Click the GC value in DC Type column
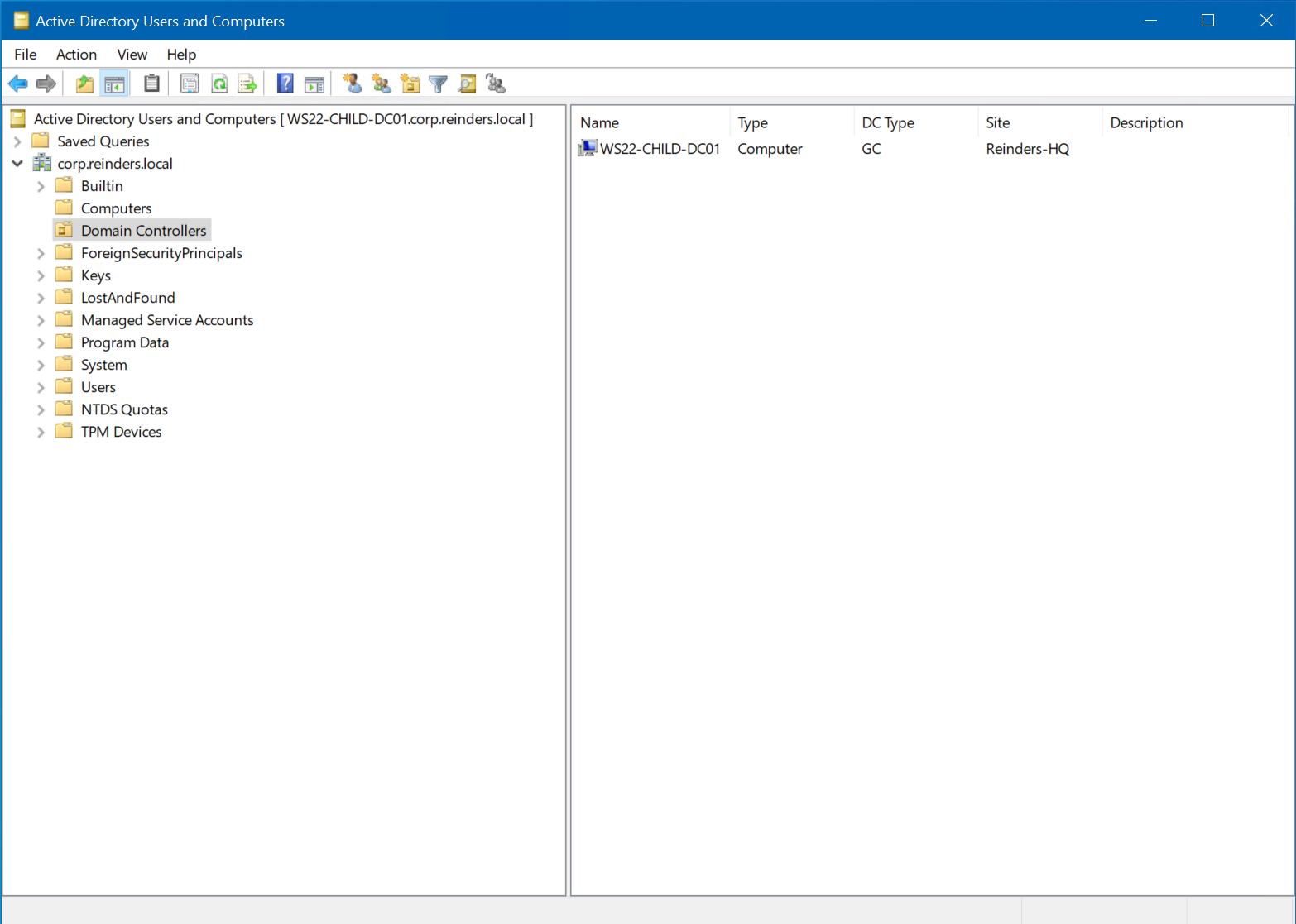The image size is (1296, 924). (x=871, y=149)
